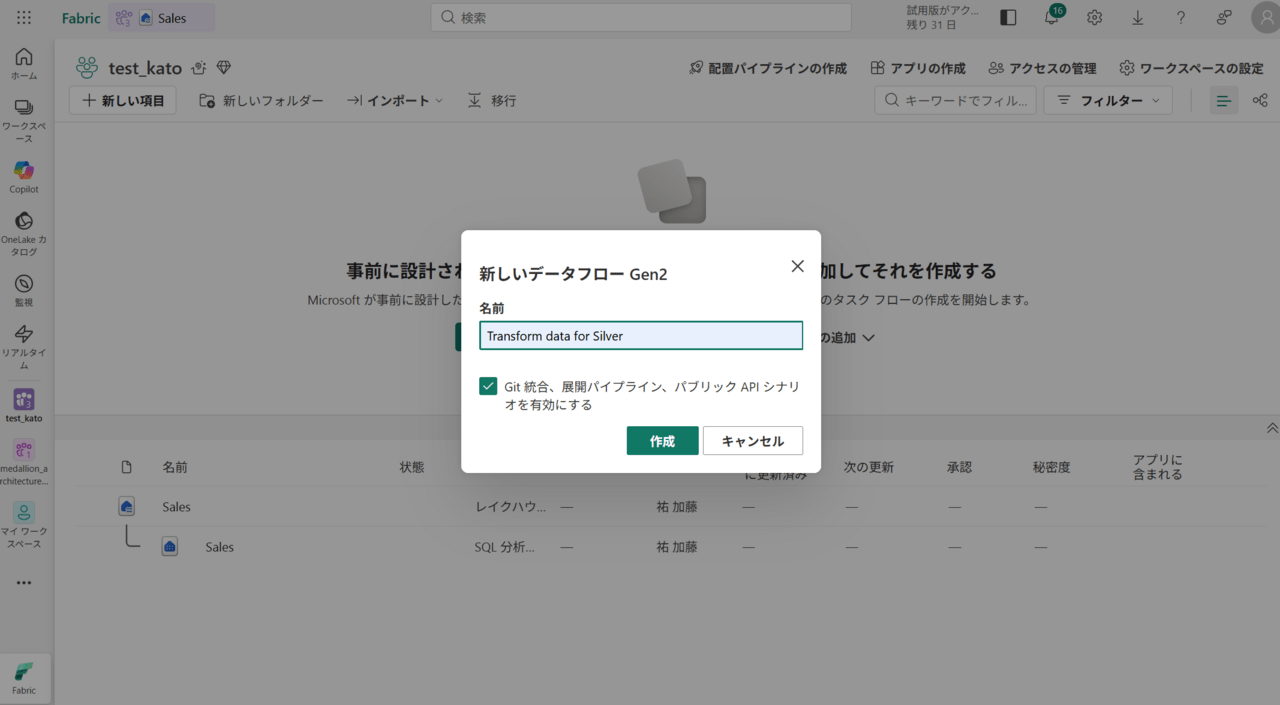The image size is (1280, 705).
Task: Collapse the task flow panel chevron
Action: click(x=1272, y=428)
